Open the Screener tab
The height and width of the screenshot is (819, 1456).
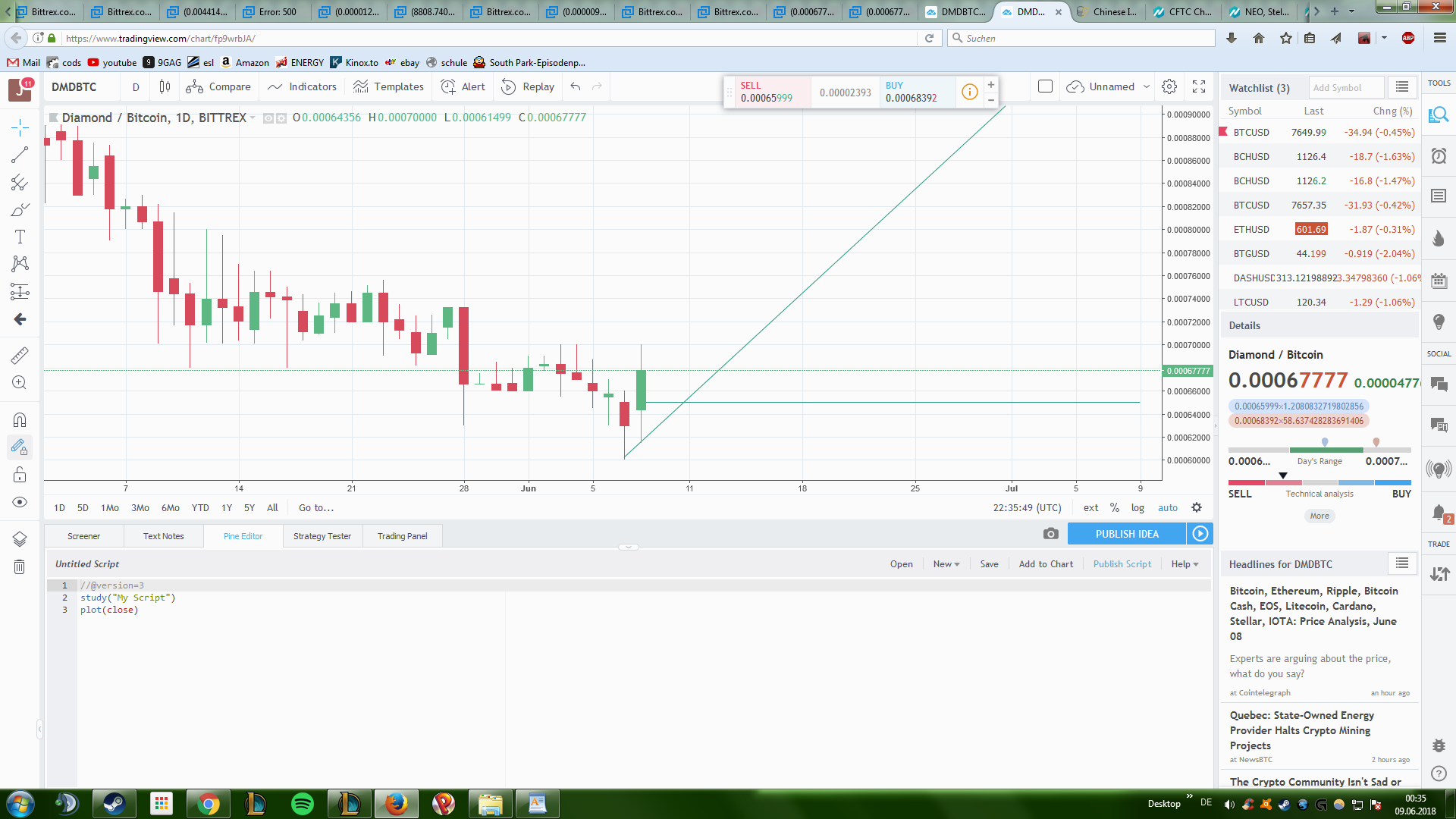pos(83,536)
